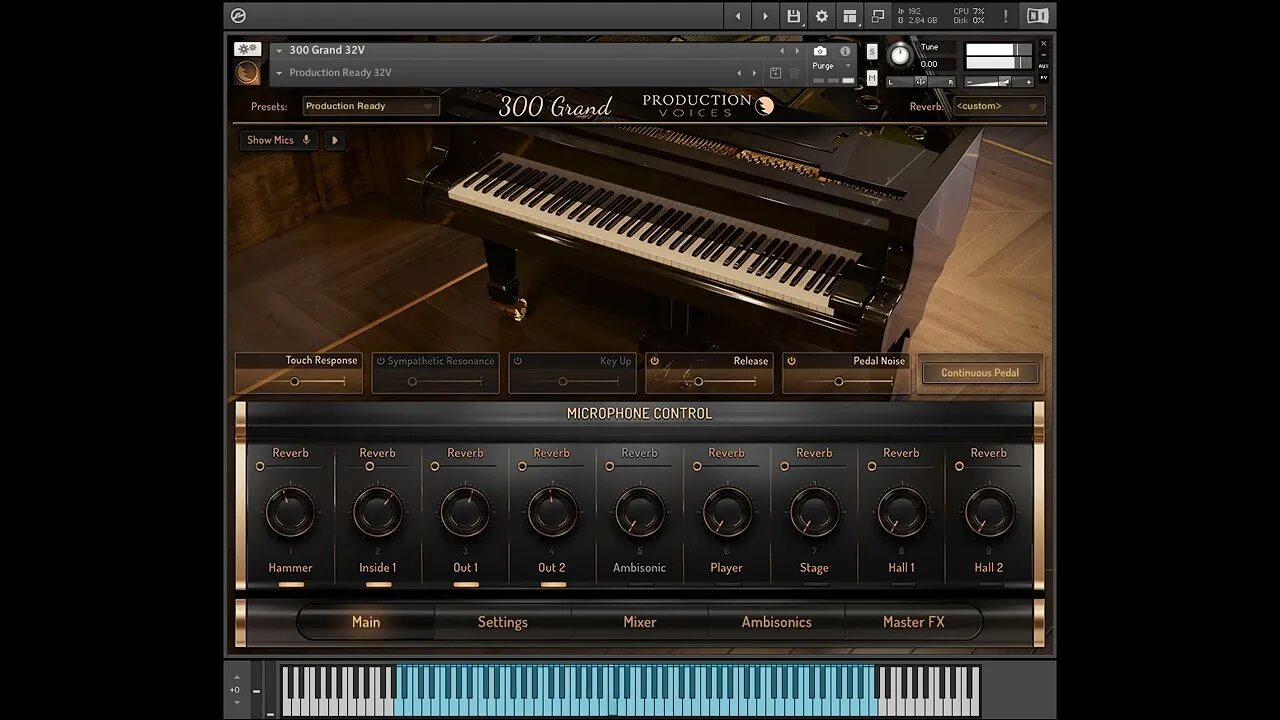Image resolution: width=1280 pixels, height=720 pixels.
Task: Toggle Hammer microphone on/off indicator
Action: click(x=291, y=583)
